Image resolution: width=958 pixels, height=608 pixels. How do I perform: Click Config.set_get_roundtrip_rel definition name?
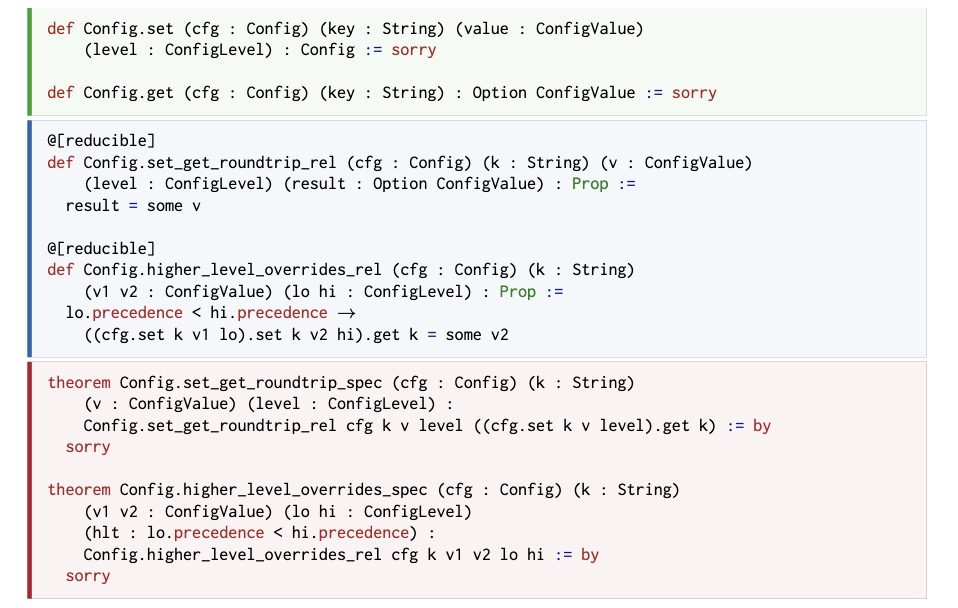point(210,163)
